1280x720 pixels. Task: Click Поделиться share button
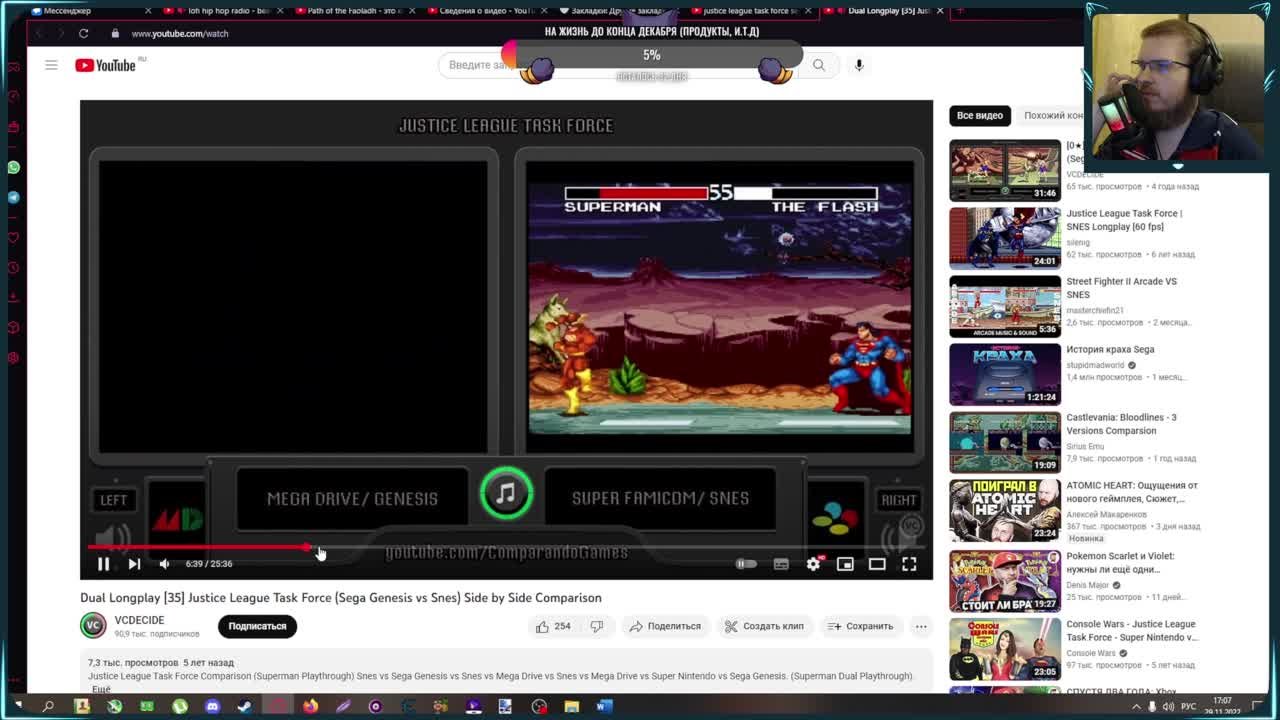[x=665, y=626]
